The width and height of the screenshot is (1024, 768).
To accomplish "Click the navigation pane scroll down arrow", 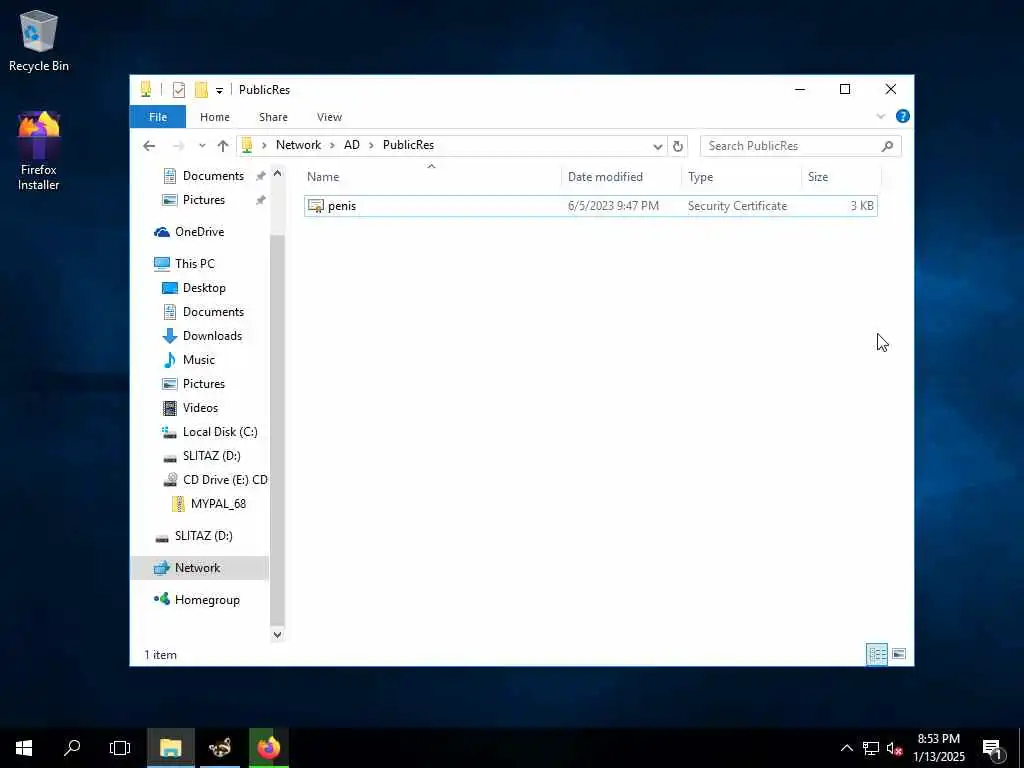I will (x=277, y=634).
